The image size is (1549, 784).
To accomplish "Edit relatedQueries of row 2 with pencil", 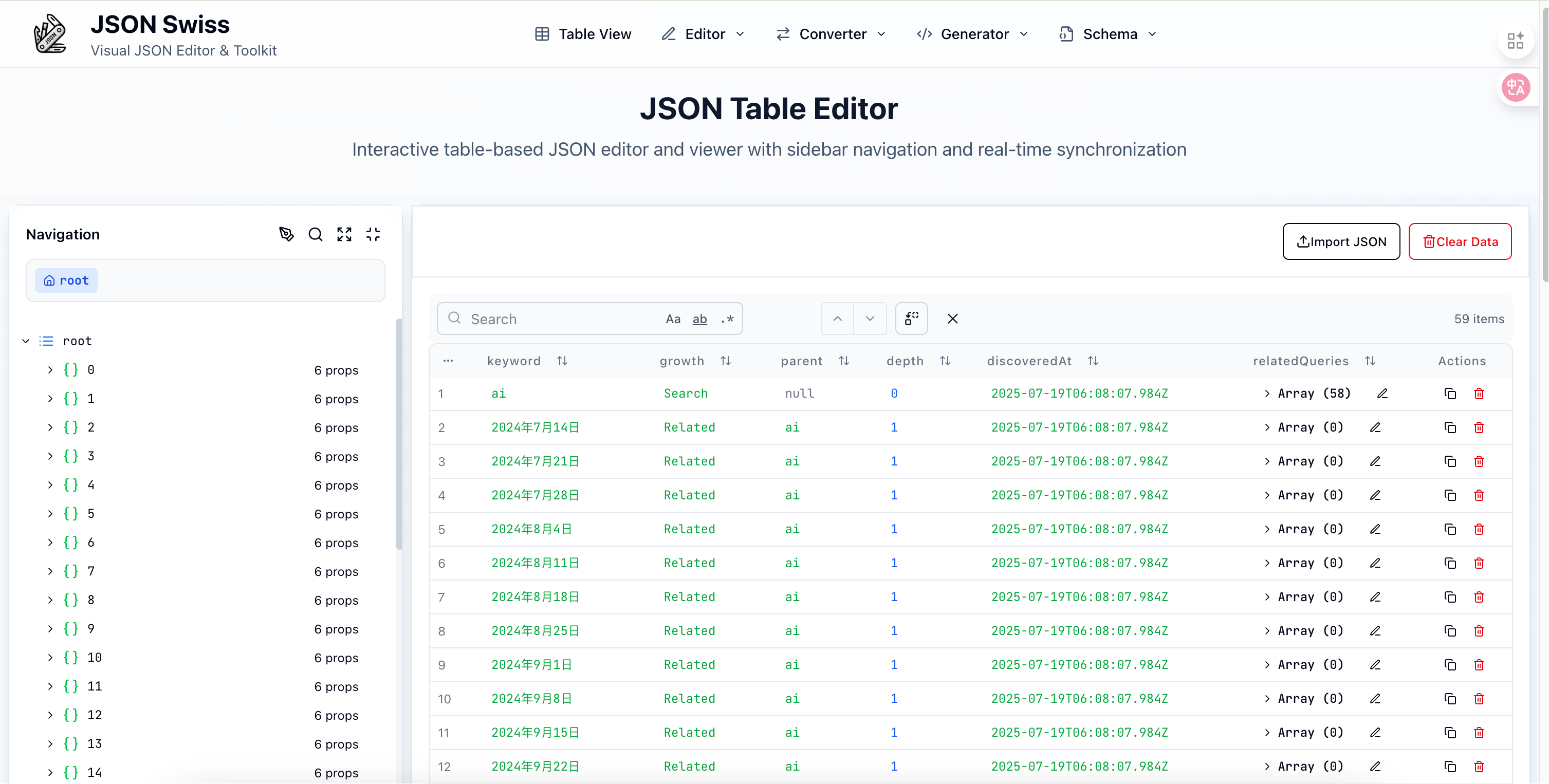I will click(x=1375, y=427).
